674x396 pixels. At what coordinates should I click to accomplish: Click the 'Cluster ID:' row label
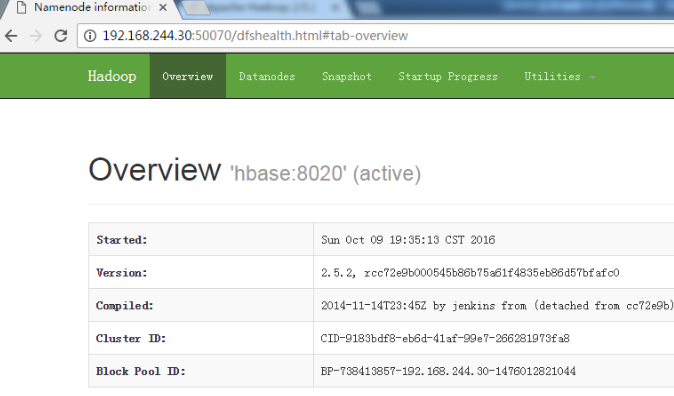pyautogui.click(x=131, y=338)
